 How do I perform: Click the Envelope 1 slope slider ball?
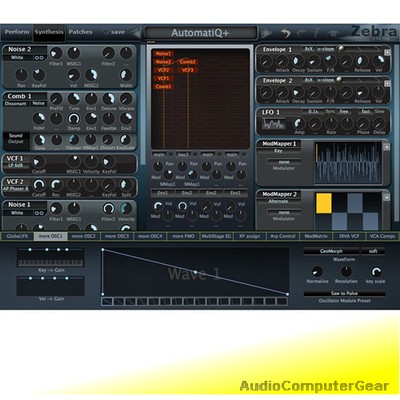tap(340, 49)
